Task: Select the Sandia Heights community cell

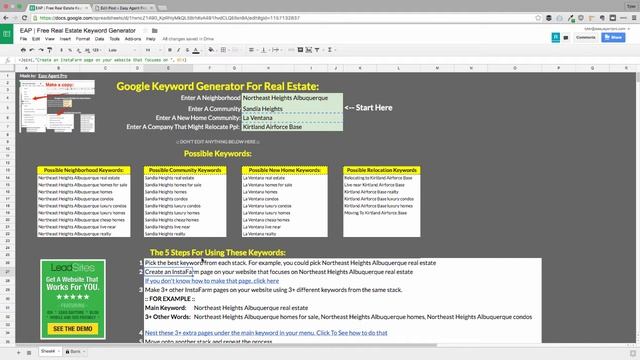Action: [x=292, y=109]
